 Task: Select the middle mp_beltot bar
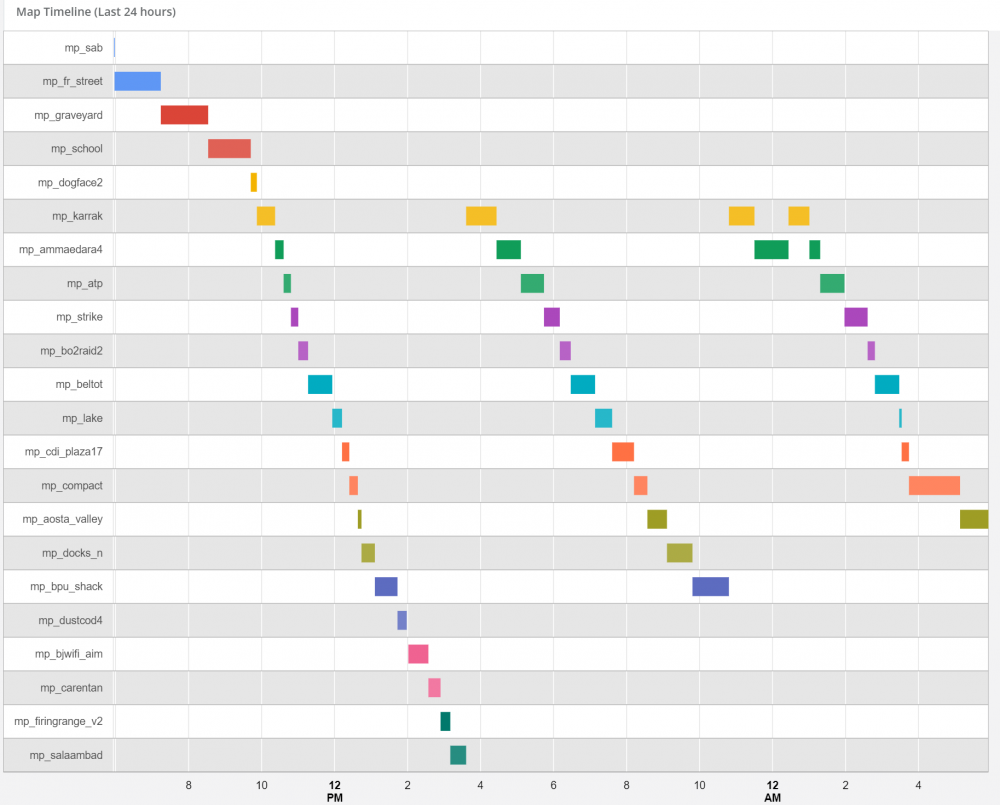tap(583, 385)
